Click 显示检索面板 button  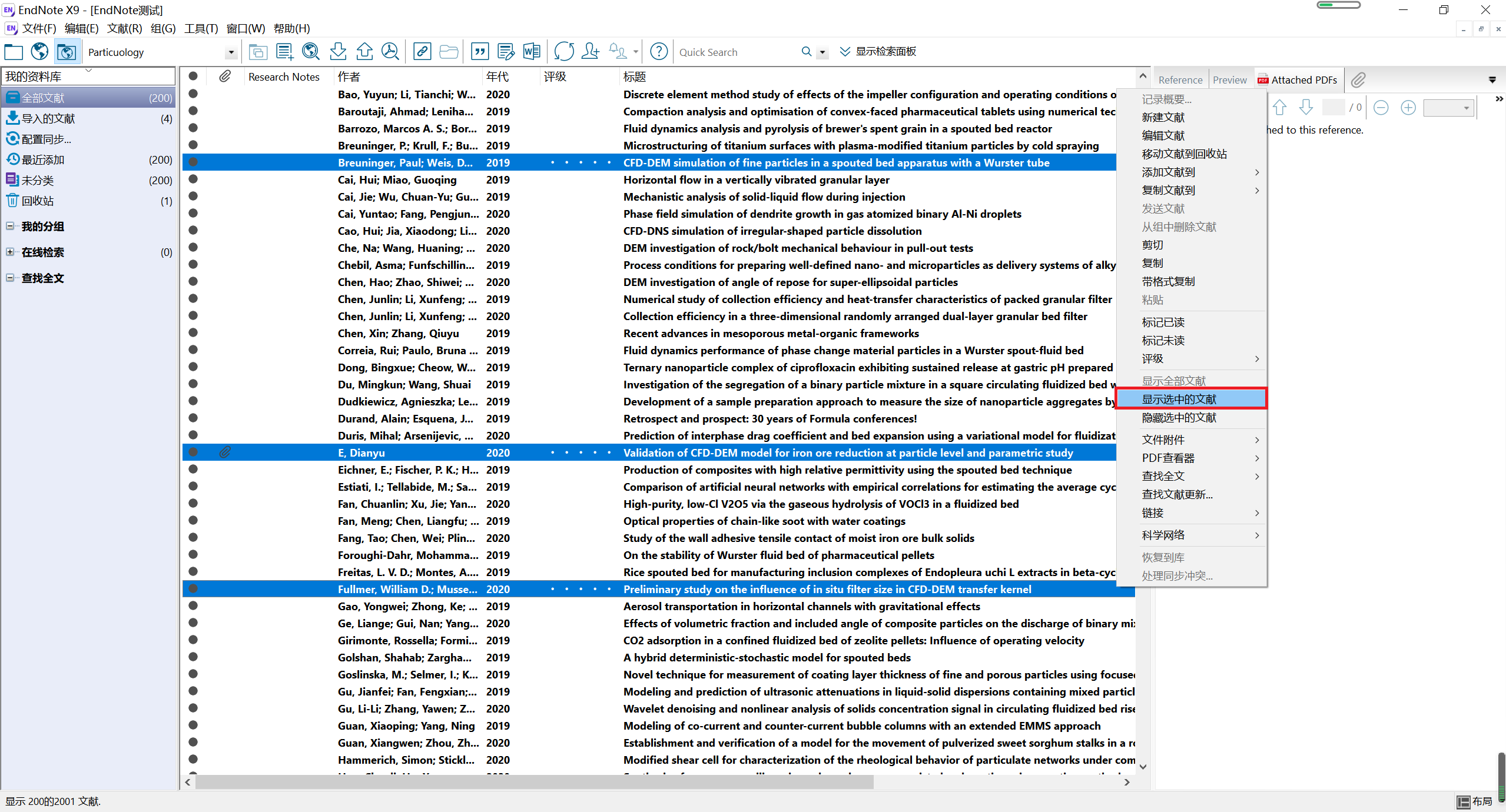pos(877,52)
